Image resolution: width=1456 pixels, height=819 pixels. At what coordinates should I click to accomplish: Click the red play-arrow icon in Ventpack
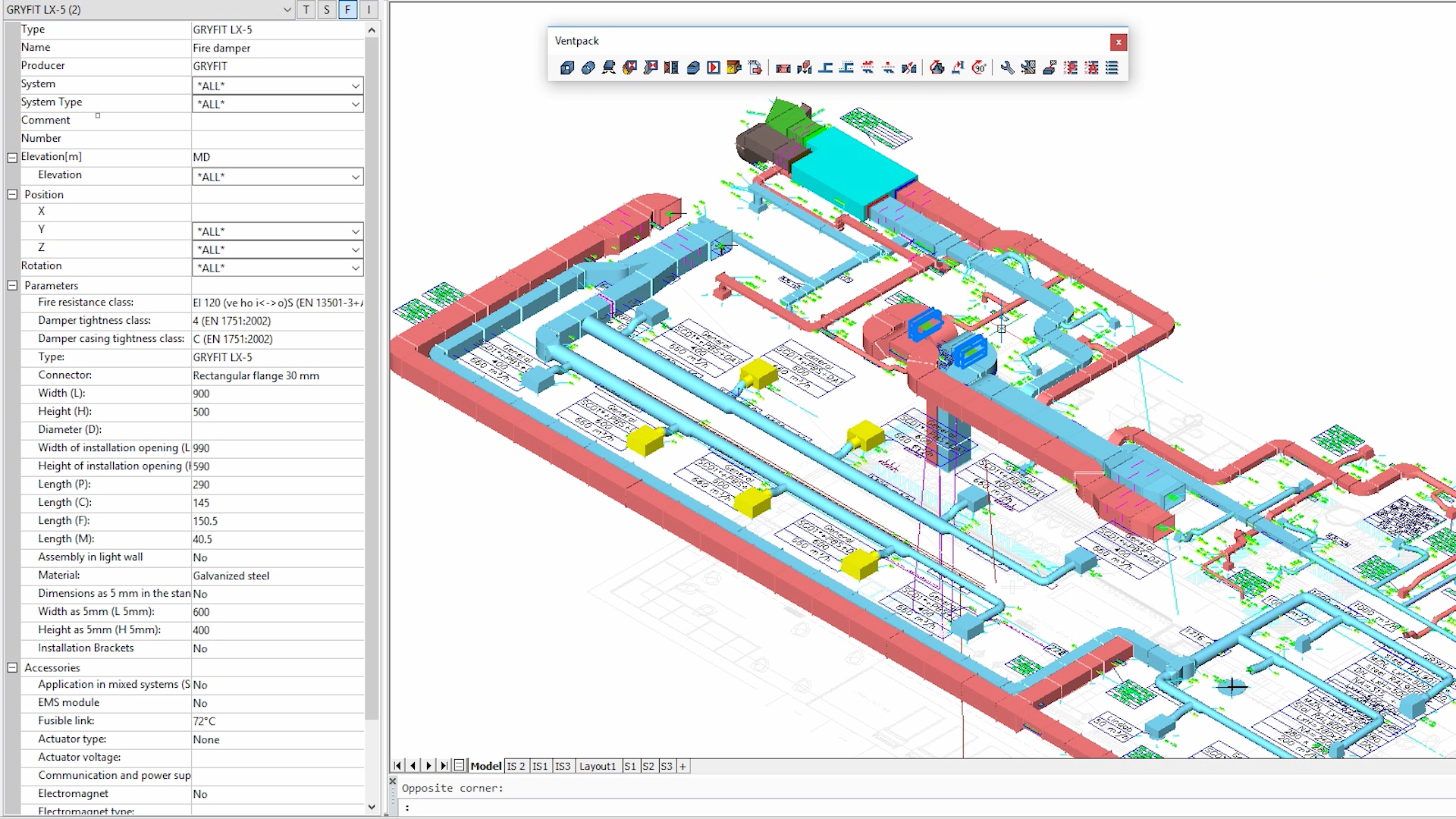pyautogui.click(x=714, y=67)
